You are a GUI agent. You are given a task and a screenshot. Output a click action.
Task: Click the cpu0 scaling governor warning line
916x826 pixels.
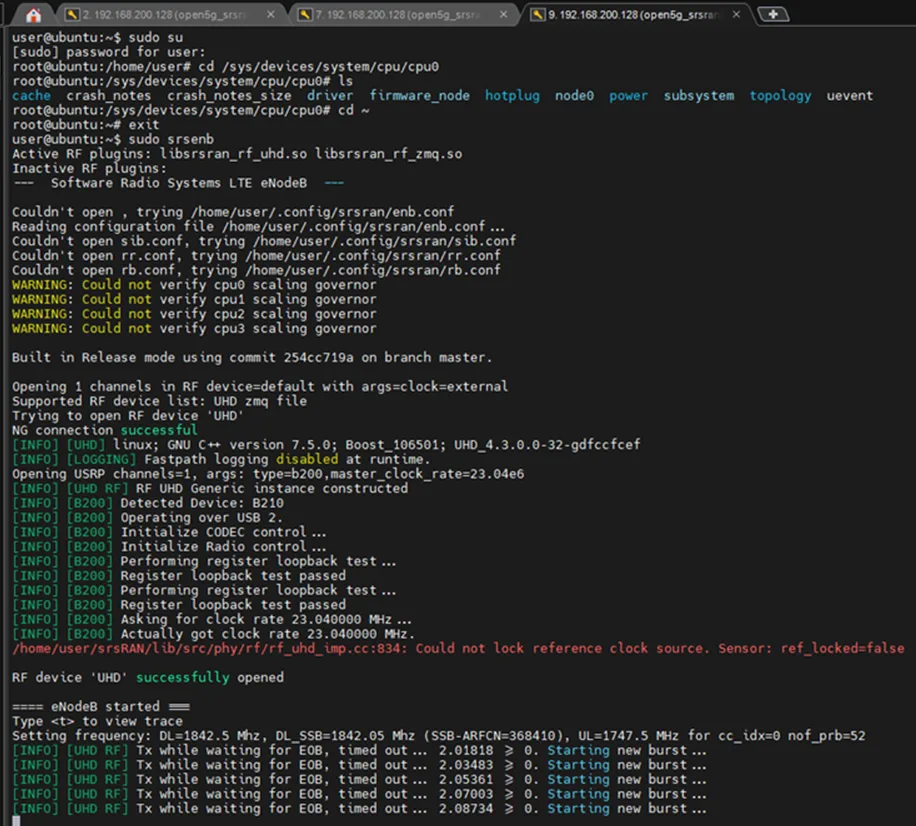click(x=195, y=285)
